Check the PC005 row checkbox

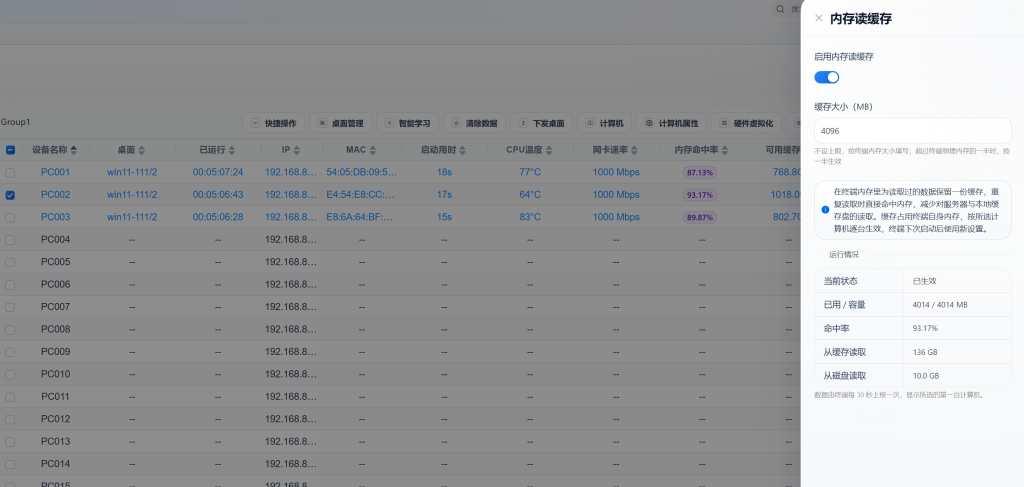point(10,262)
